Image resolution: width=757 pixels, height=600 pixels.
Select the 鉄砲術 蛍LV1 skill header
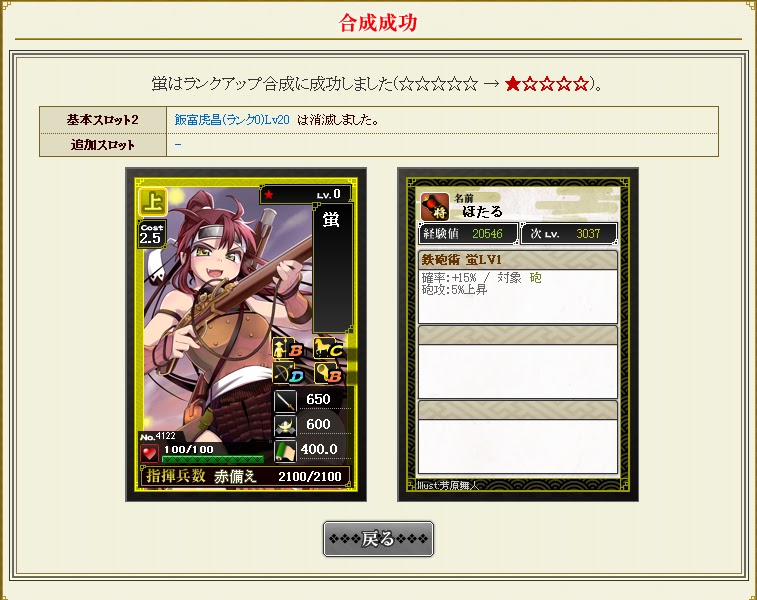(x=518, y=260)
